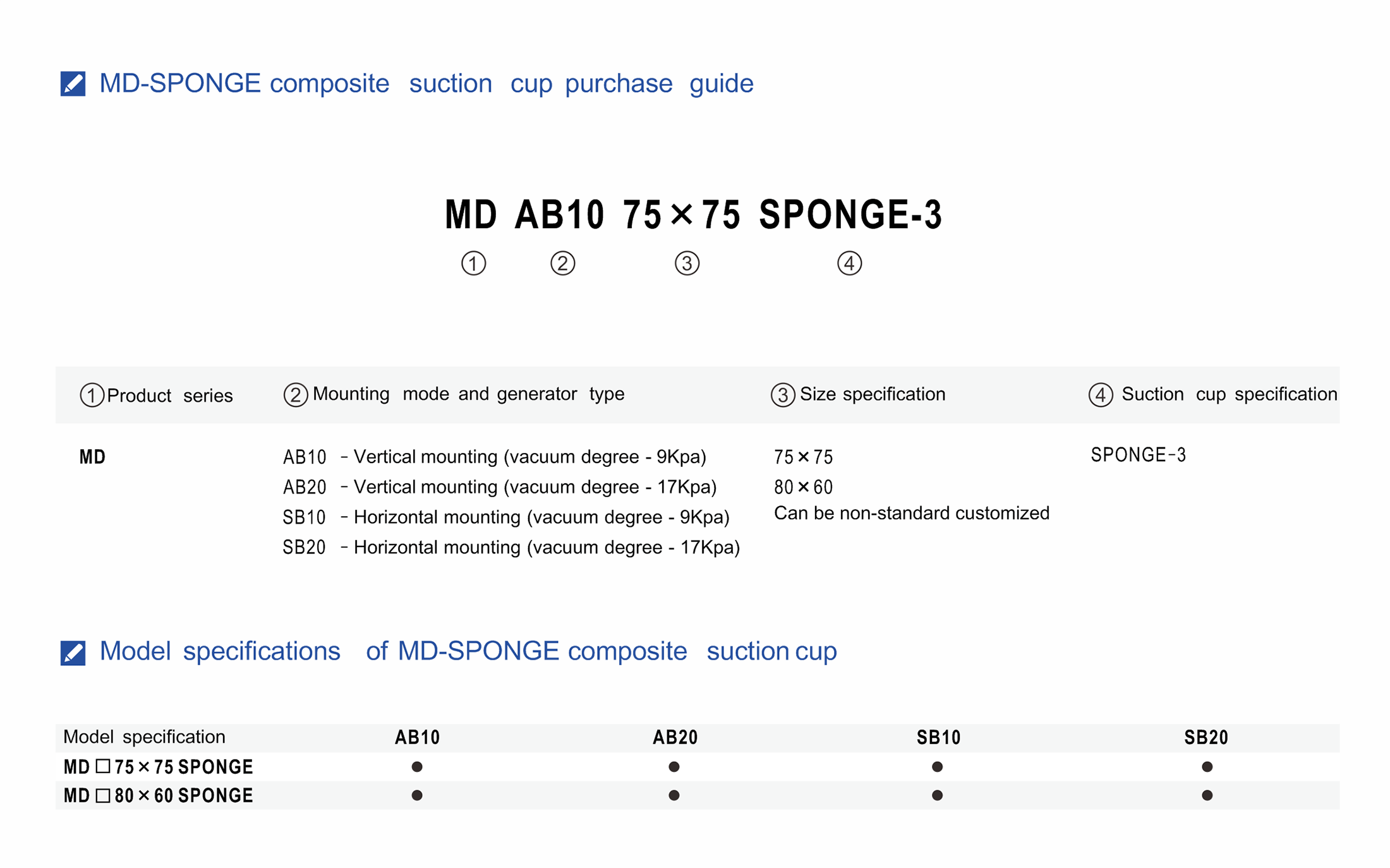Click the Can be non-standard customized text
Image resolution: width=1390 pixels, height=868 pixels.
click(x=911, y=513)
